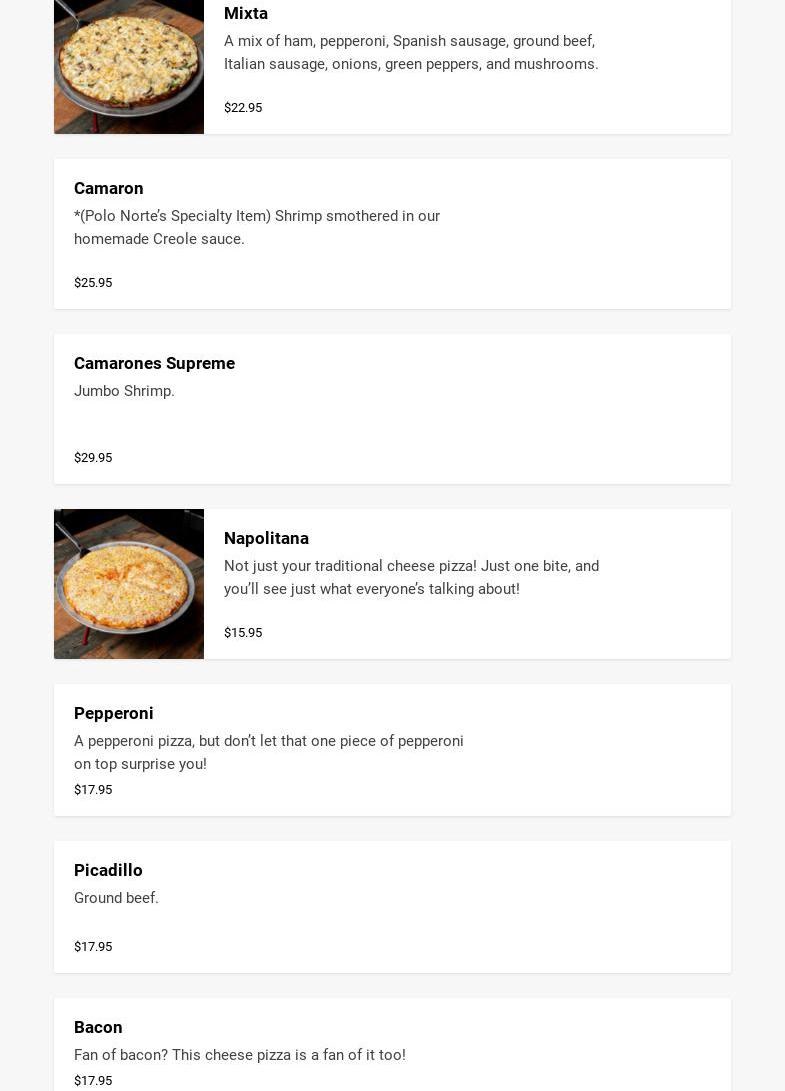
Task: Click the Napolitana cheese pizza description
Action: coord(411,577)
